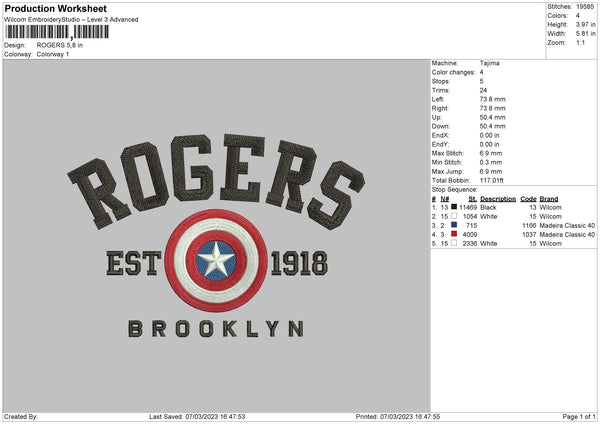Click the Stitches value "19585"
This screenshot has width=600, height=424.
click(x=585, y=7)
